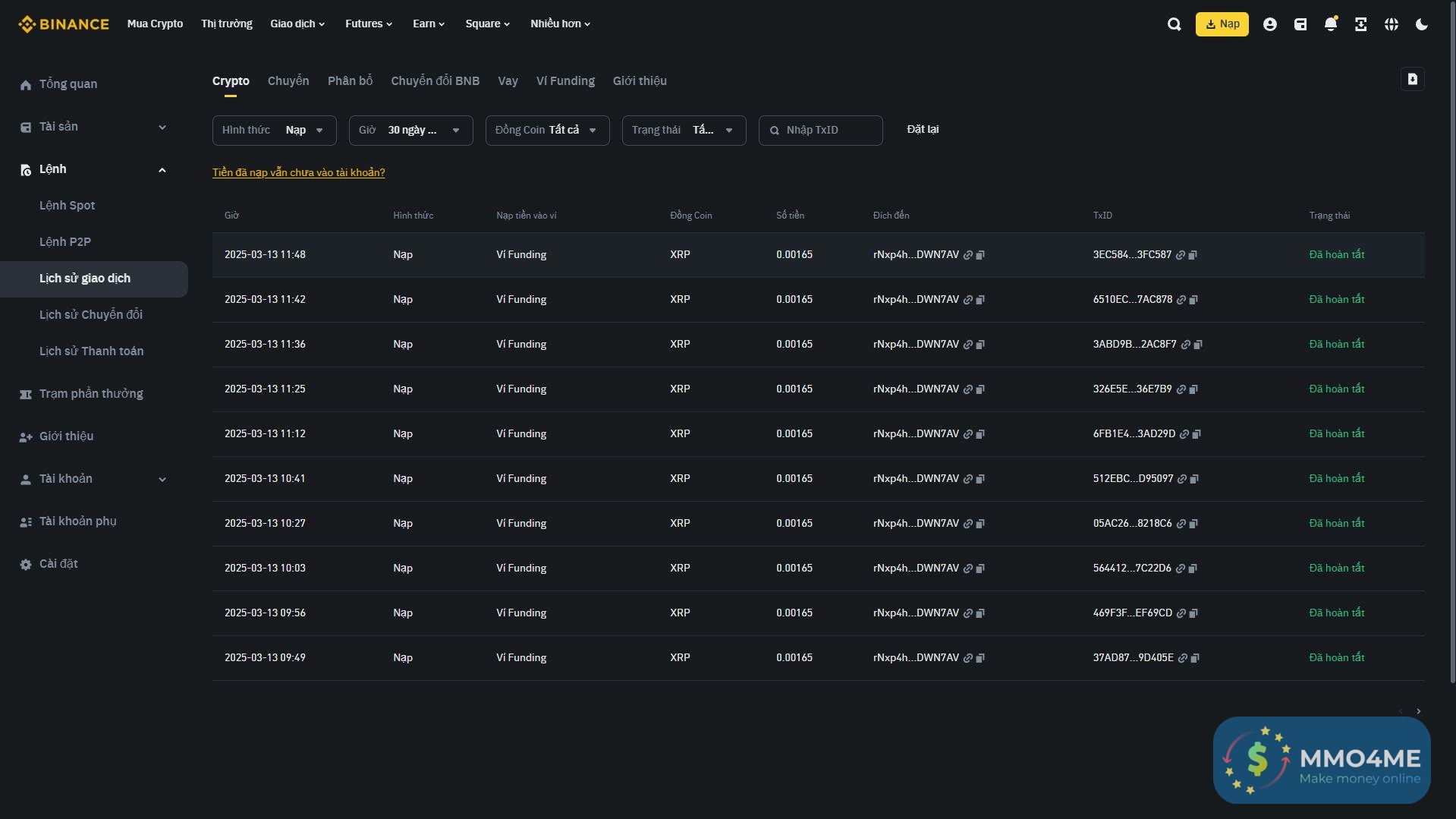Screen dimensions: 1456x819
Task: Open address link for 11:42 deposit row
Action: coord(968,300)
